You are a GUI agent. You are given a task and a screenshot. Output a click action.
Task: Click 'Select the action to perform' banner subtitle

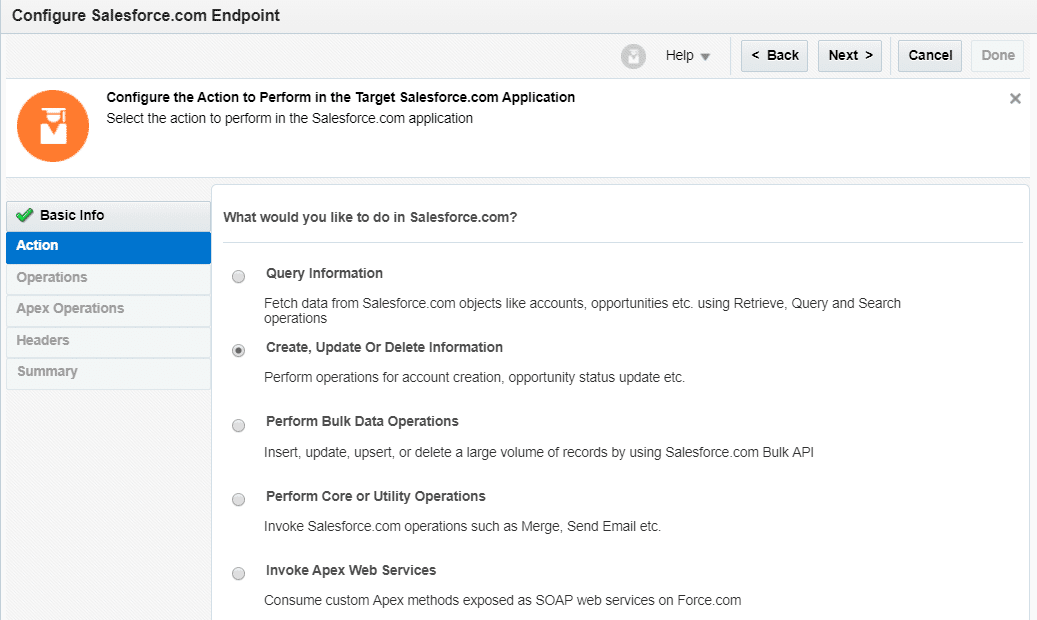pos(290,118)
